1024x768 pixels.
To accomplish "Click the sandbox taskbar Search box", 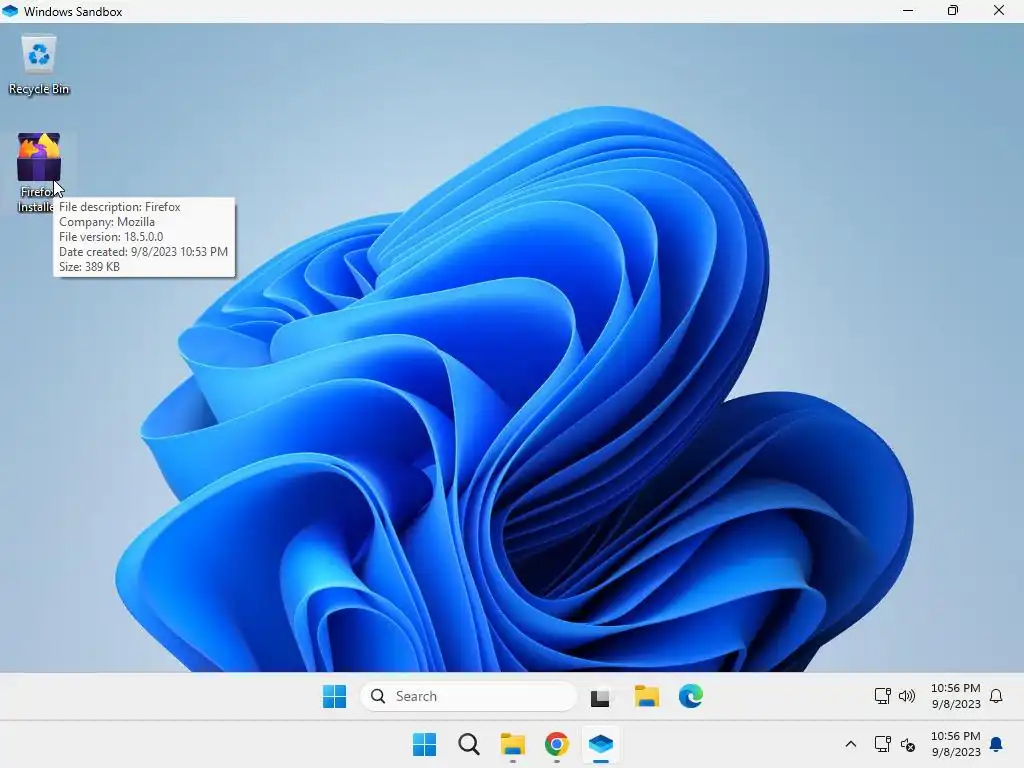I will coord(468,696).
